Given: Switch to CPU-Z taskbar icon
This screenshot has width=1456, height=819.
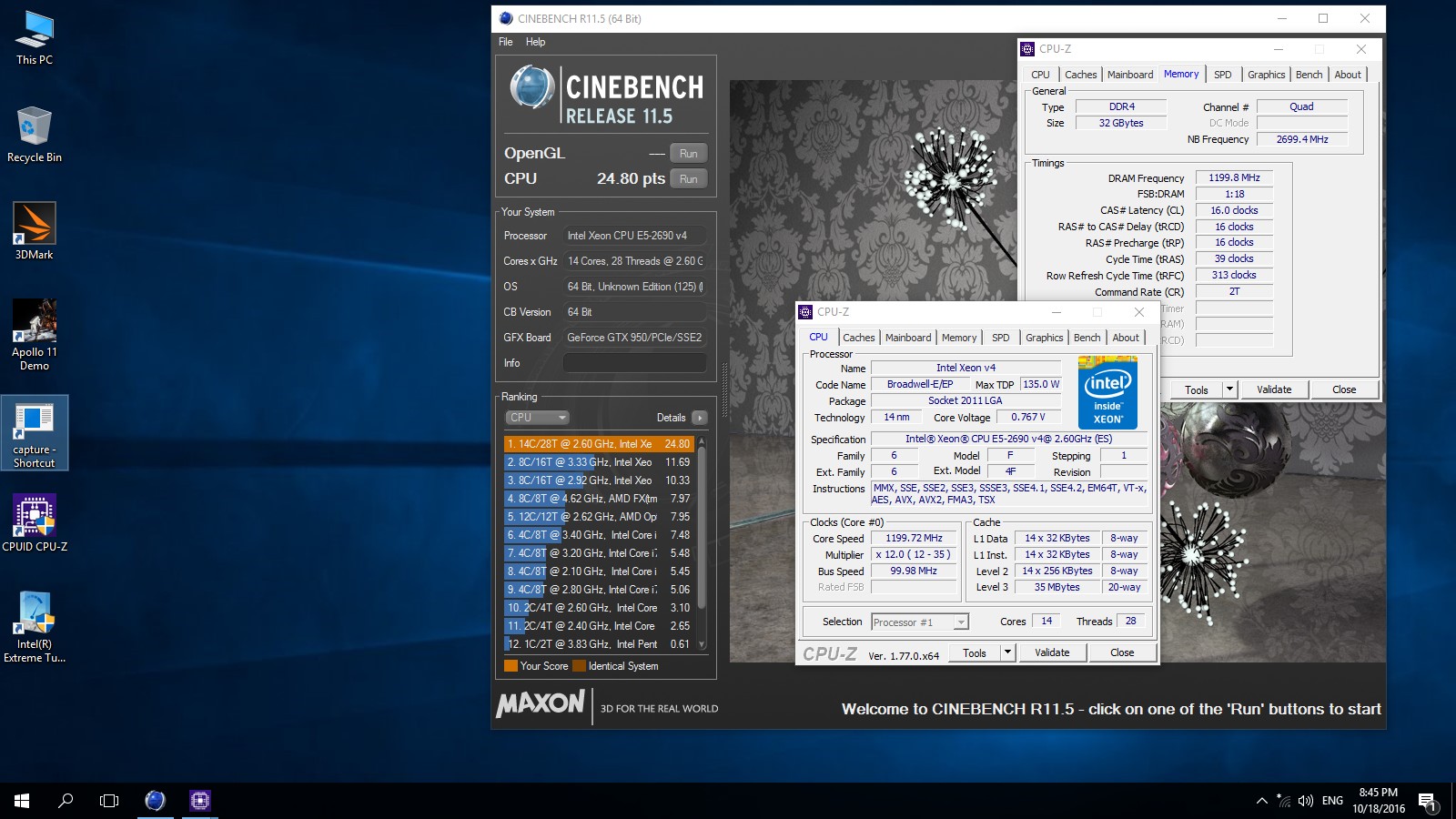Looking at the screenshot, I should tap(200, 801).
